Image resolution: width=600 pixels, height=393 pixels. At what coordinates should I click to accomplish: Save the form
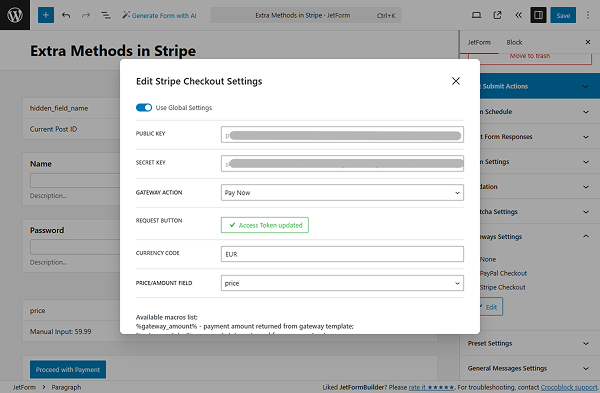pos(563,15)
